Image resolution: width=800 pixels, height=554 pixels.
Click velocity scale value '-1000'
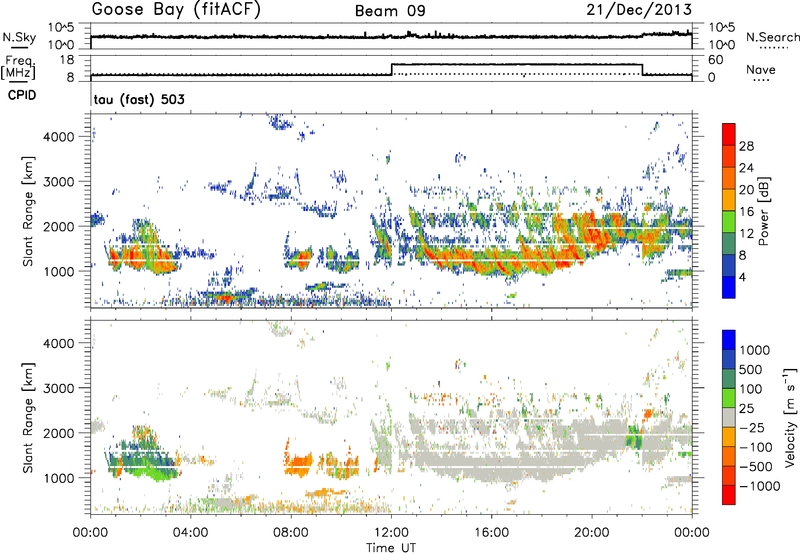pos(759,486)
